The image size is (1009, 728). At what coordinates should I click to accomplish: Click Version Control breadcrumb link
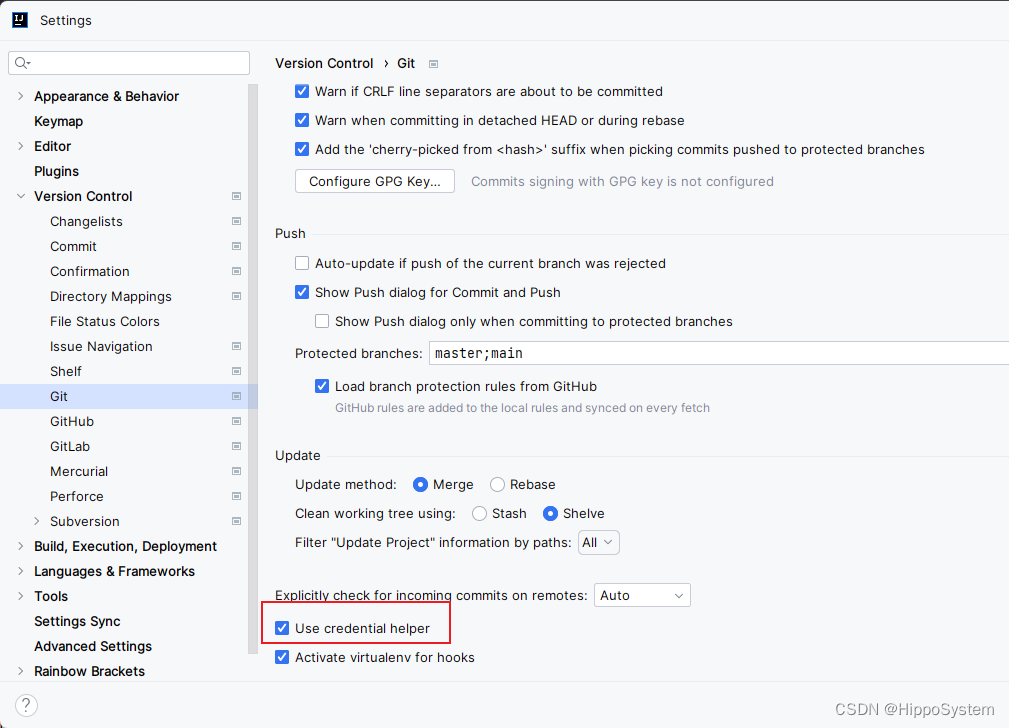324,63
